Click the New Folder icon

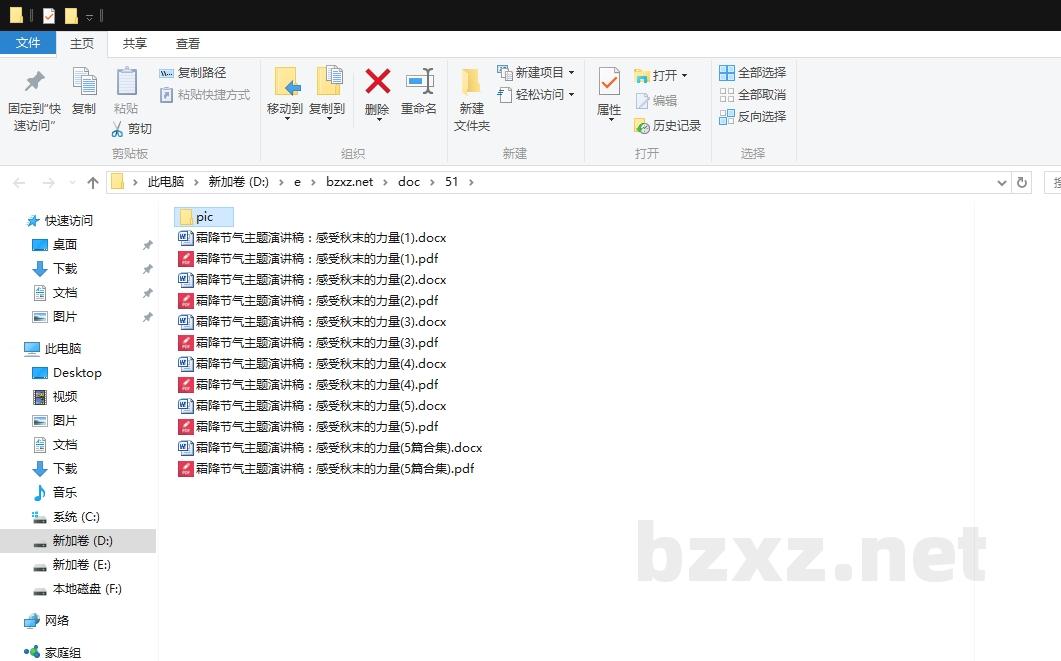471,82
